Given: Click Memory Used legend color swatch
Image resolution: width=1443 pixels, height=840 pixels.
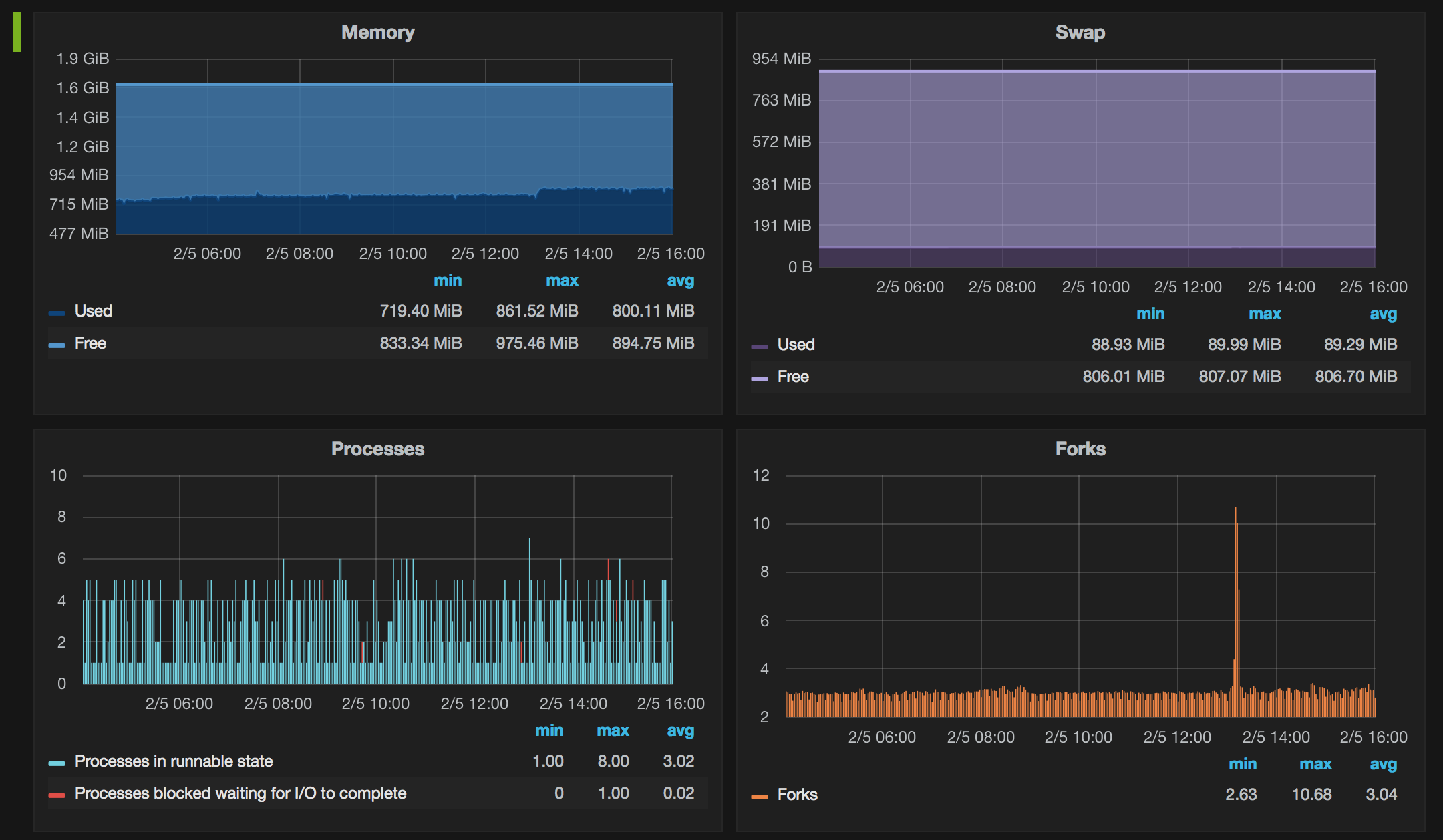Looking at the screenshot, I should [57, 312].
